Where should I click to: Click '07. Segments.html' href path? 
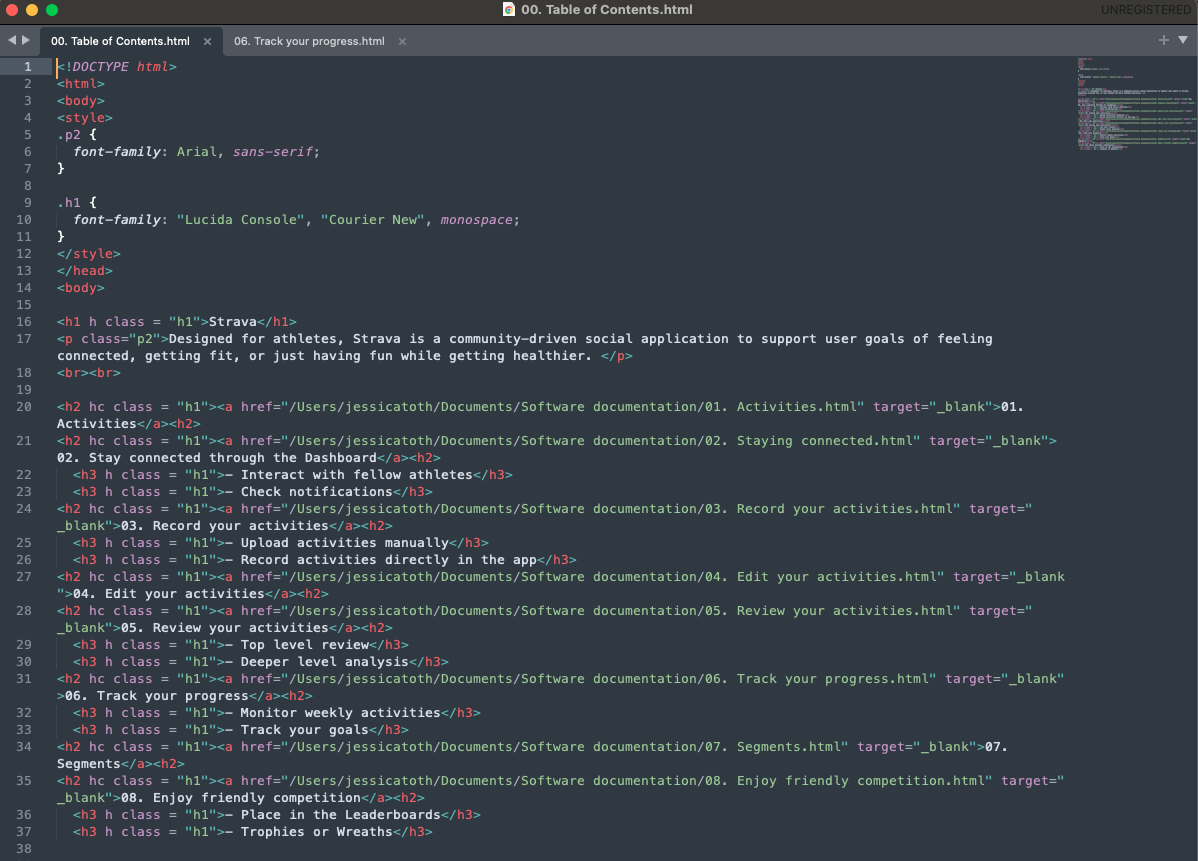(x=772, y=746)
